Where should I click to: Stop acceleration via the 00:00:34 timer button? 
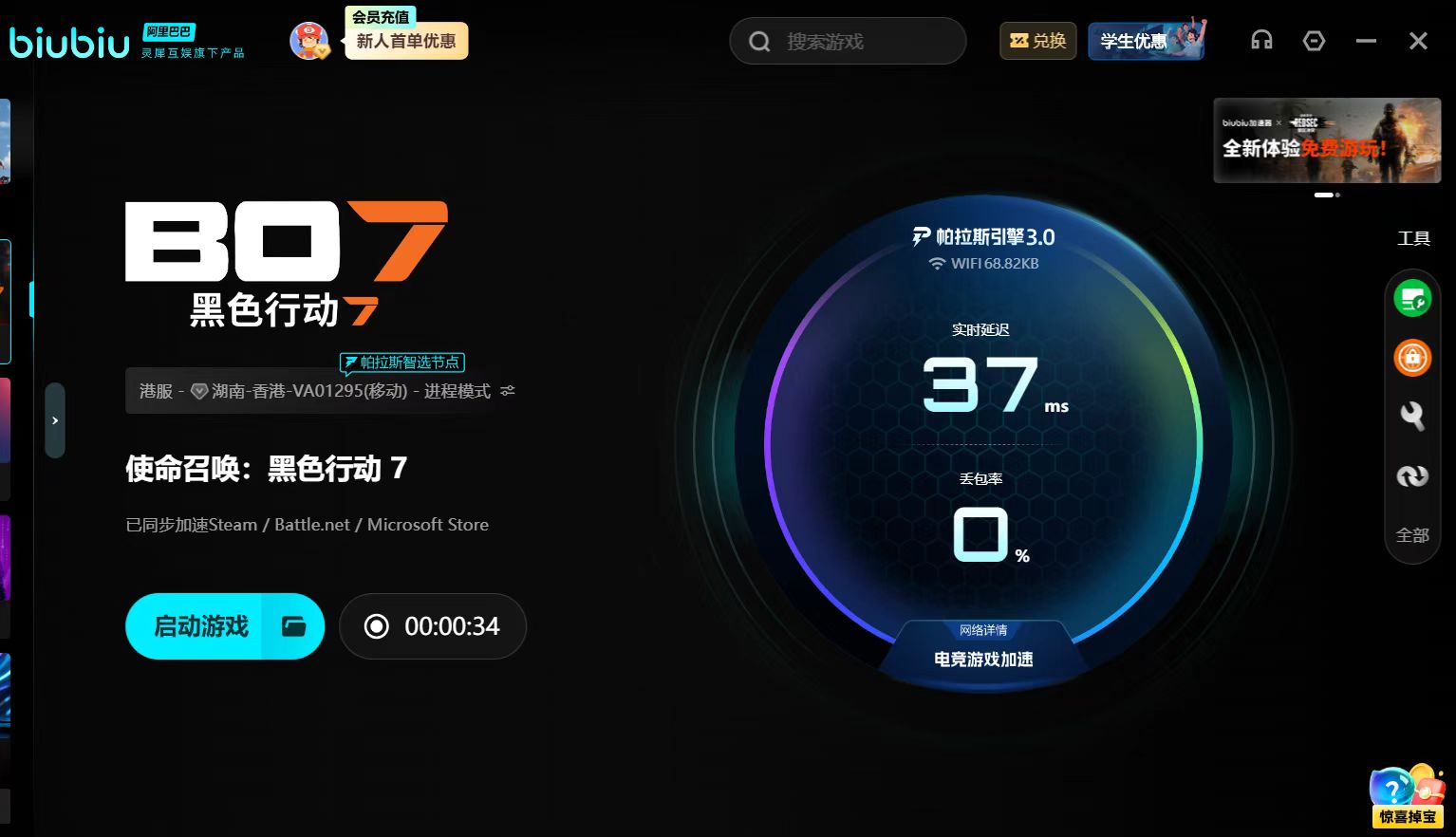[x=433, y=626]
